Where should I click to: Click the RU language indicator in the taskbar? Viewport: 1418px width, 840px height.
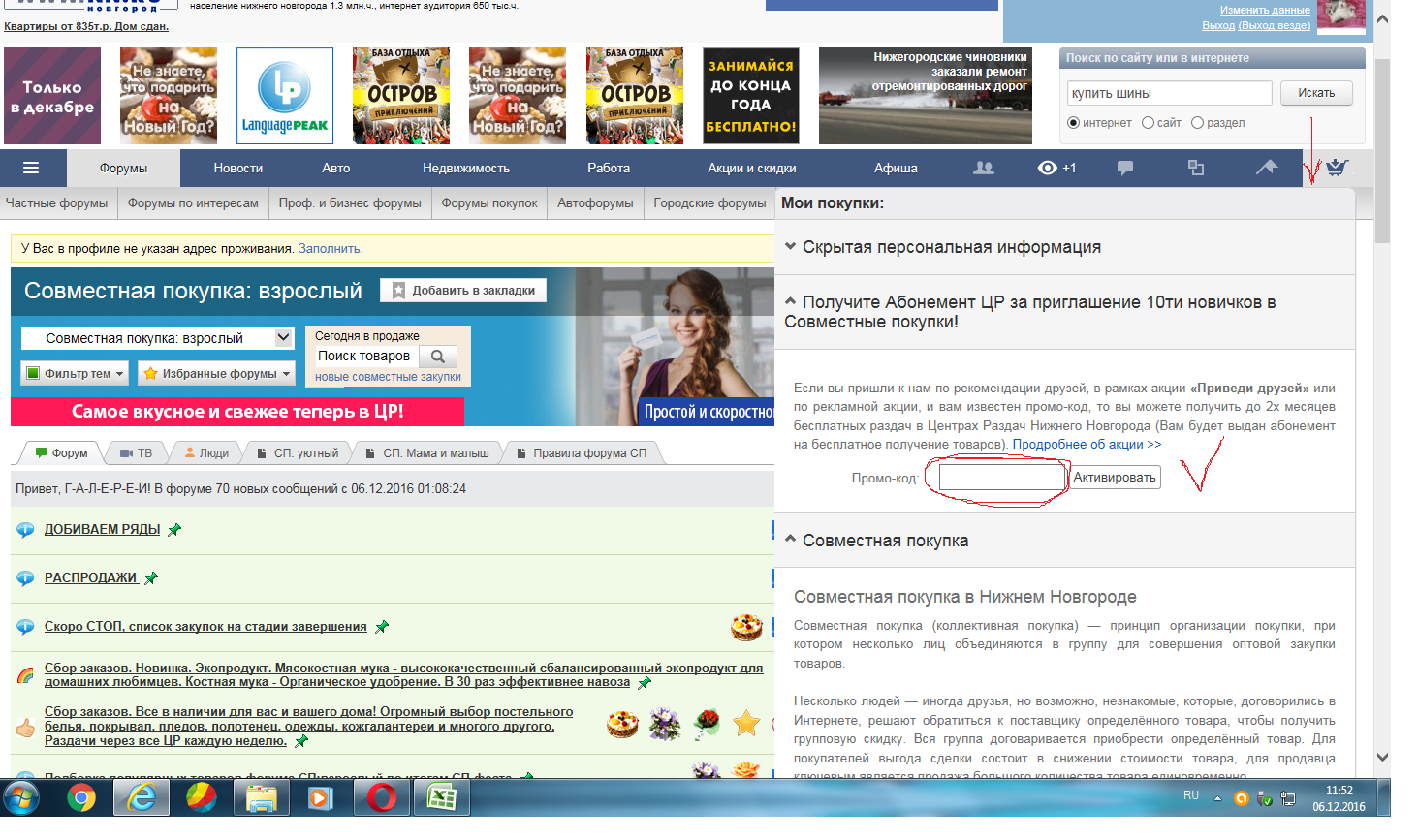click(x=1191, y=795)
